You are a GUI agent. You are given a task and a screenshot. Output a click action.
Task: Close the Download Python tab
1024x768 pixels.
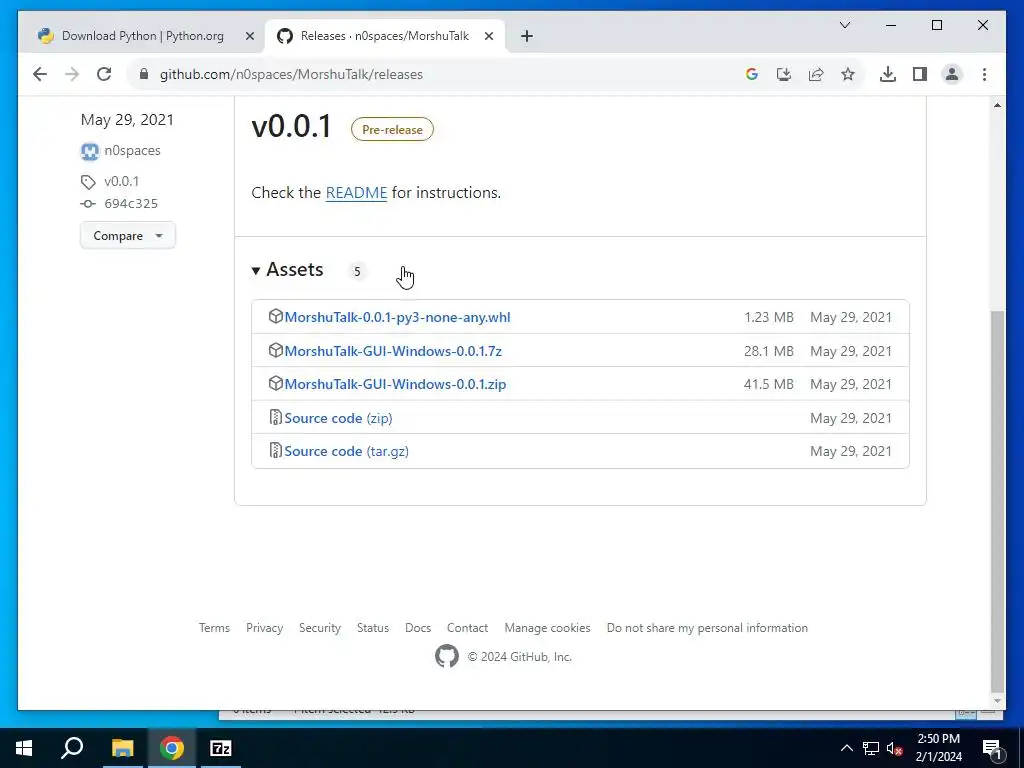(x=249, y=37)
